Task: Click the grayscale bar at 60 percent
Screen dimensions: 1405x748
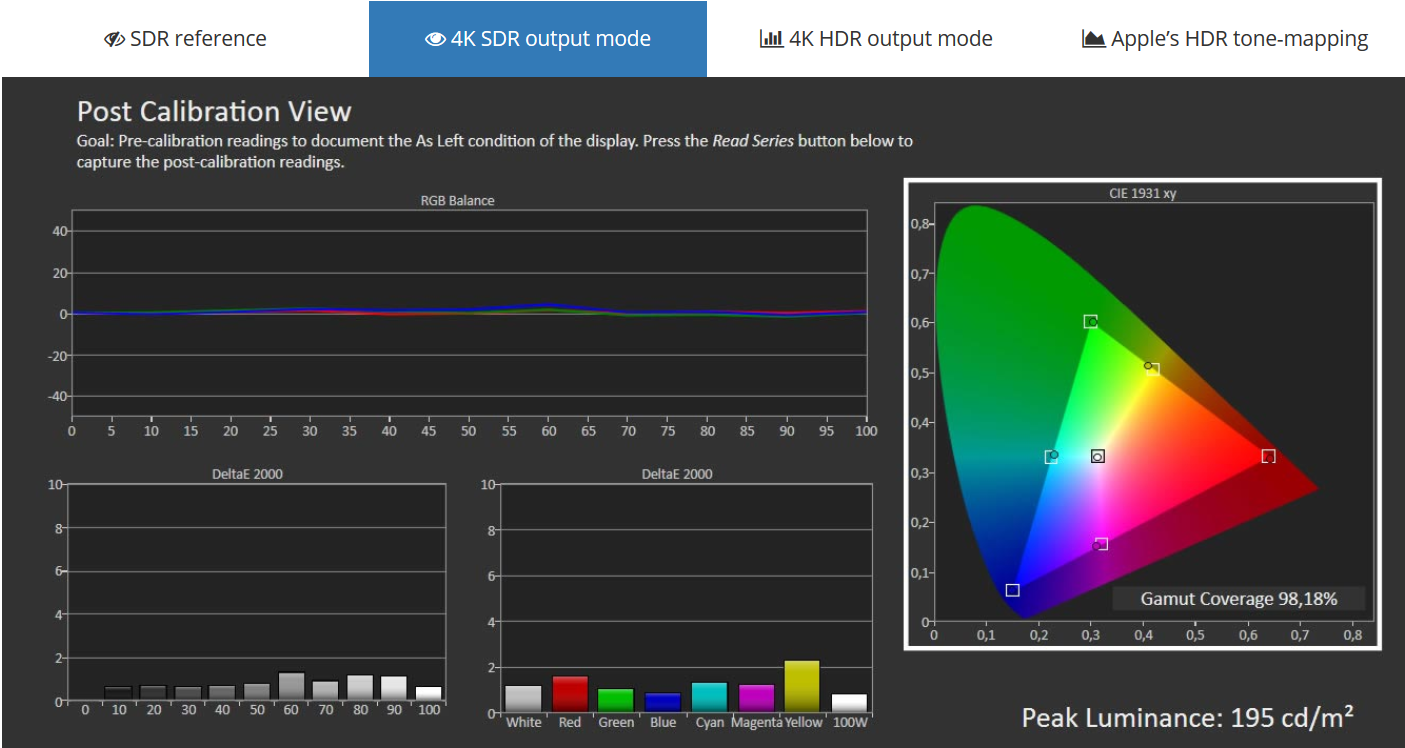Action: pyautogui.click(x=291, y=686)
